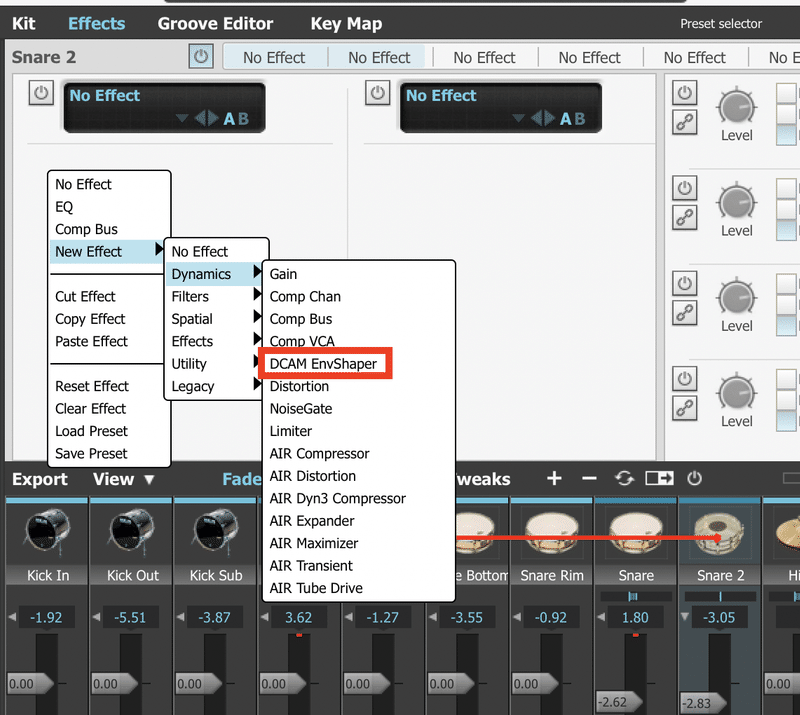The image size is (800, 715).
Task: Click Copy Effect in the context menu
Action: [90, 319]
